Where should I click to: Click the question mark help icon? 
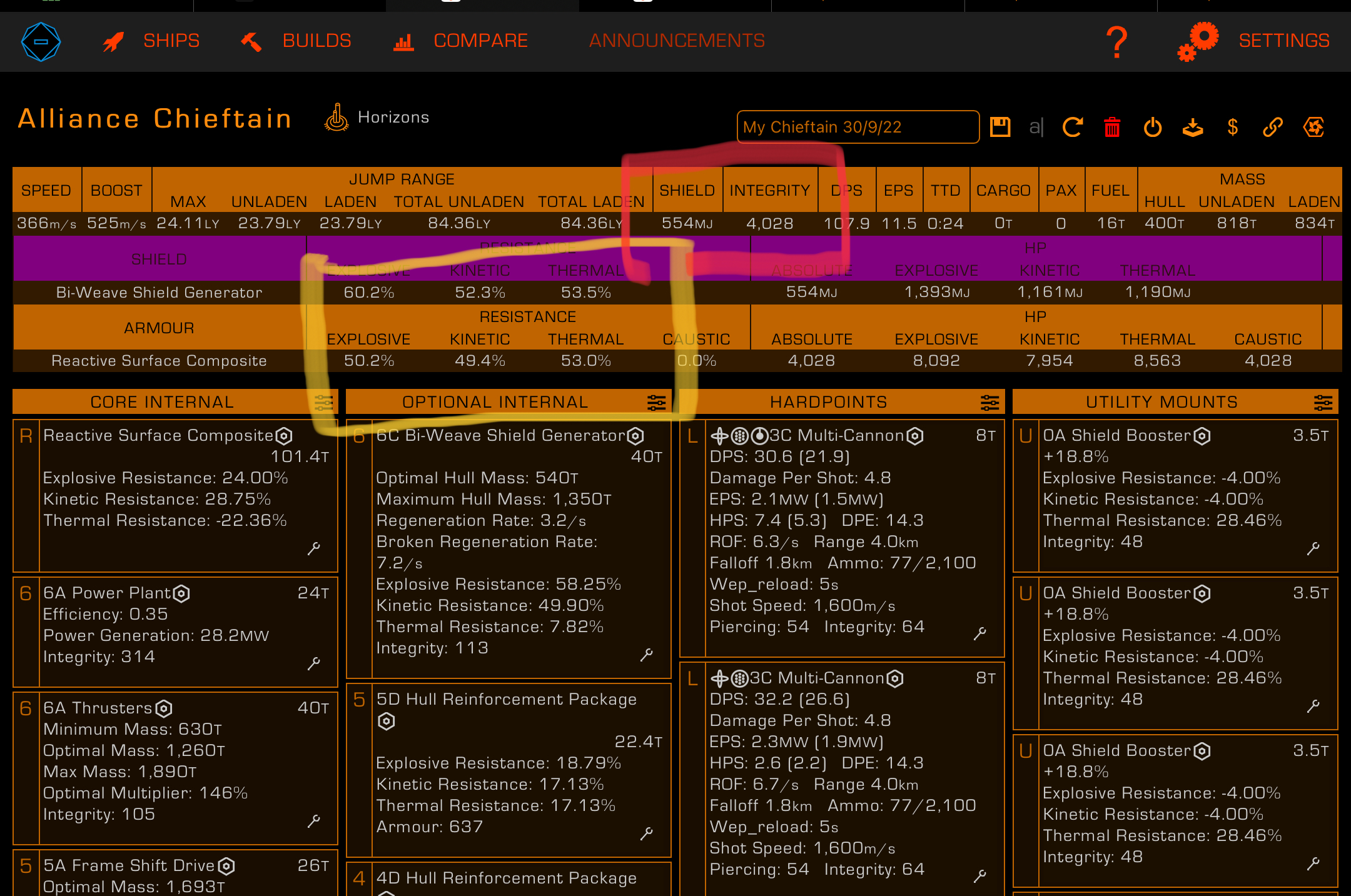(x=1116, y=42)
